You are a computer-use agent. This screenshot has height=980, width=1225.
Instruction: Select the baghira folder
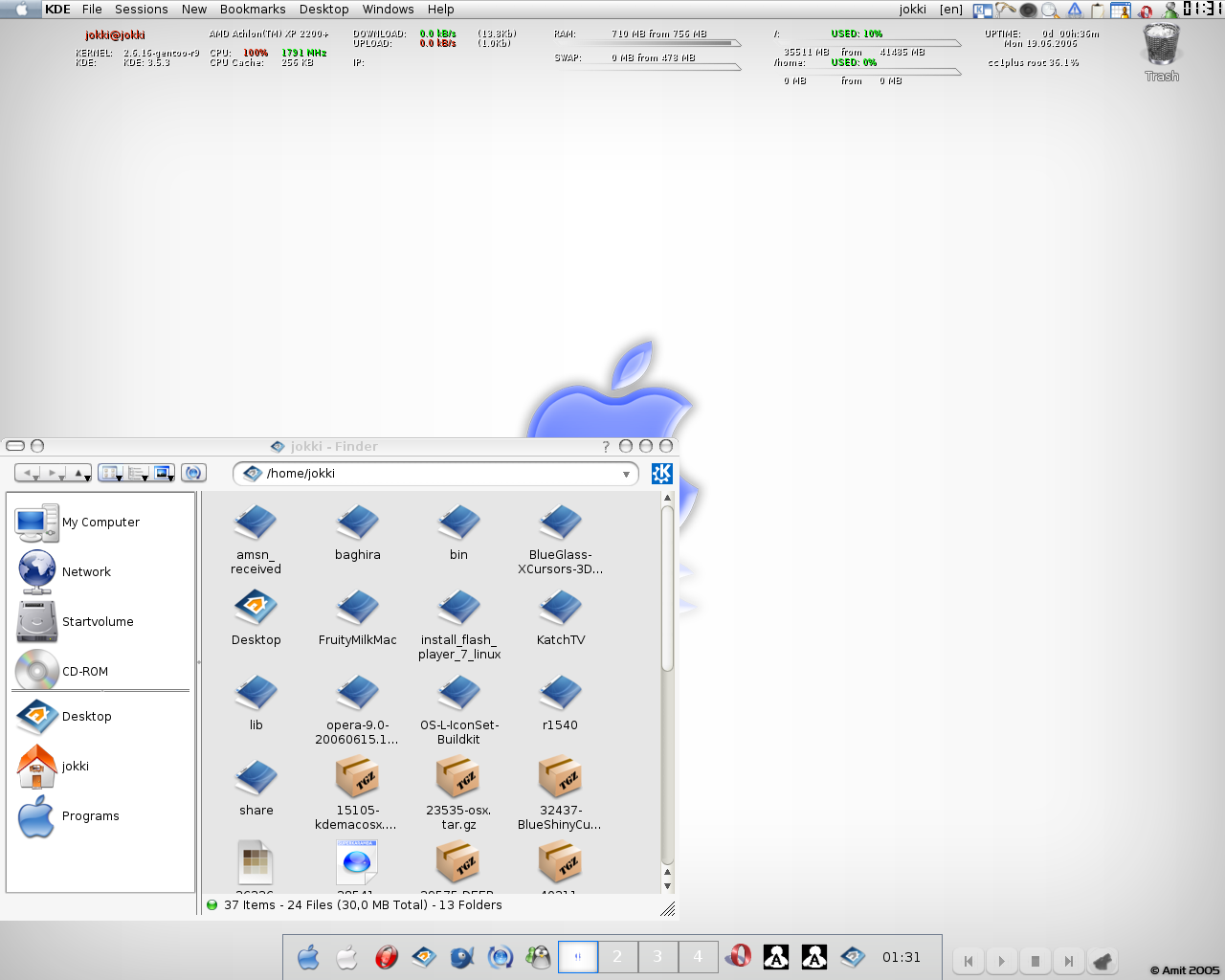(357, 533)
